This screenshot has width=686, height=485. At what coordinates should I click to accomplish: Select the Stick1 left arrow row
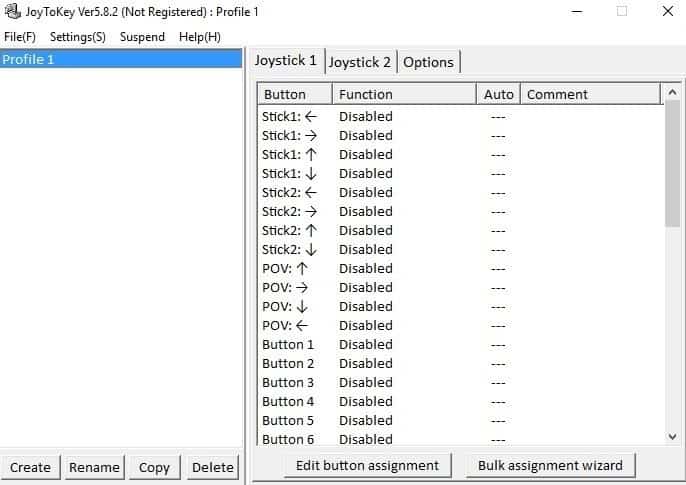461,117
